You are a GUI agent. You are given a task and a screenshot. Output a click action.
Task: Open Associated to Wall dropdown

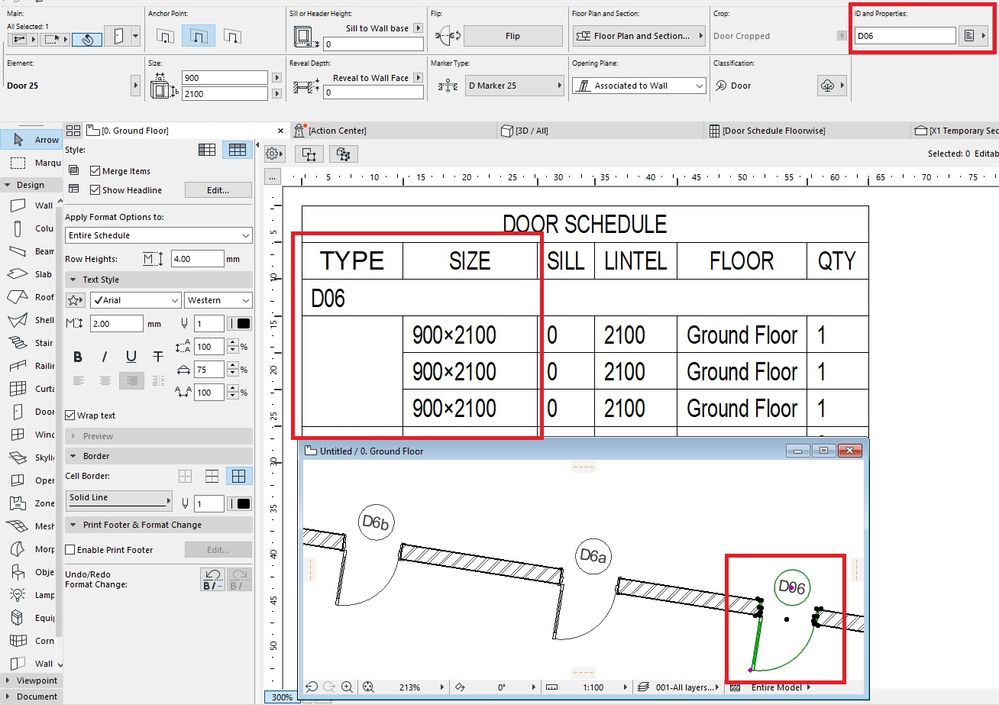coord(639,85)
